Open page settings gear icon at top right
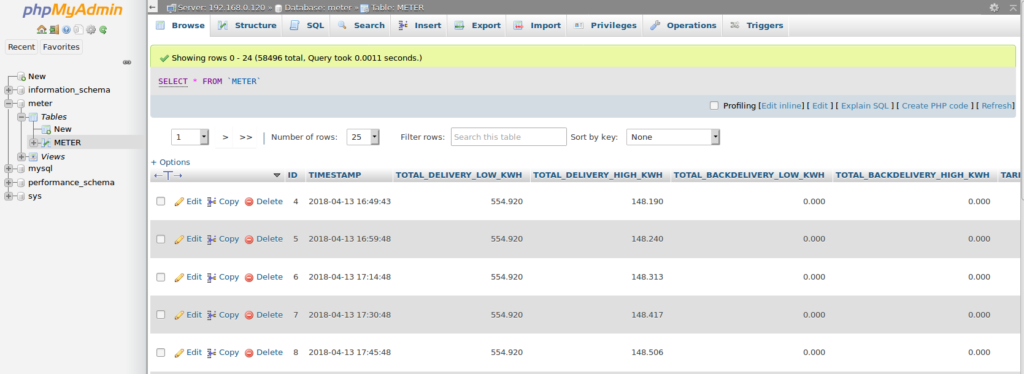The image size is (1024, 374). [x=994, y=7]
